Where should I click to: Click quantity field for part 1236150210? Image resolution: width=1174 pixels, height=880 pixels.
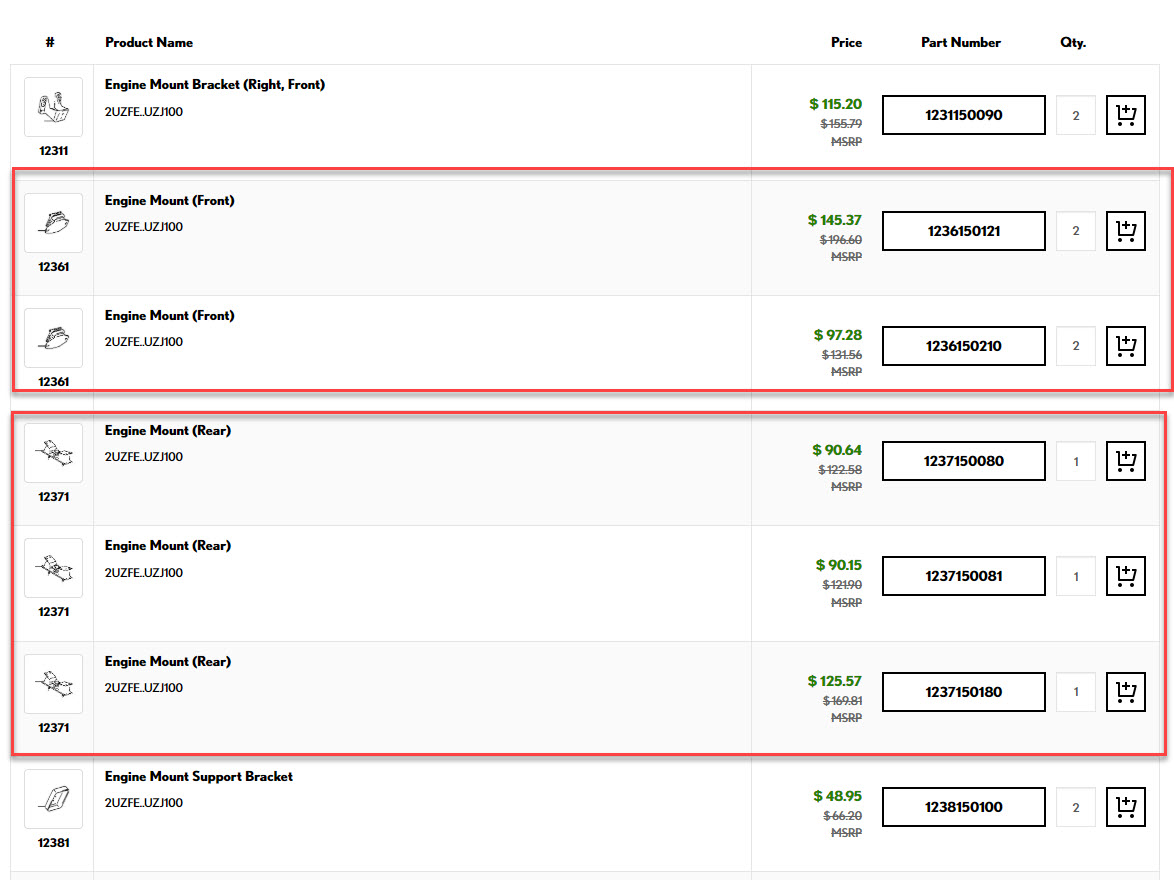[x=1076, y=346]
